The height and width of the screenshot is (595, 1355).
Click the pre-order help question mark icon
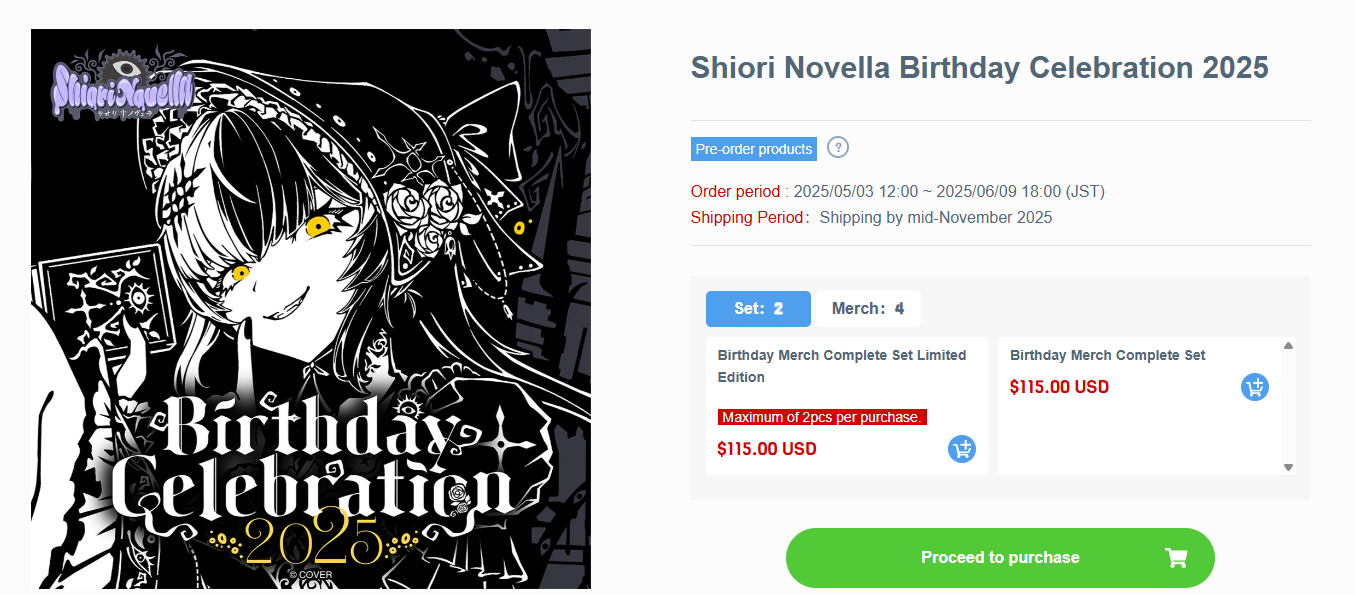[838, 148]
